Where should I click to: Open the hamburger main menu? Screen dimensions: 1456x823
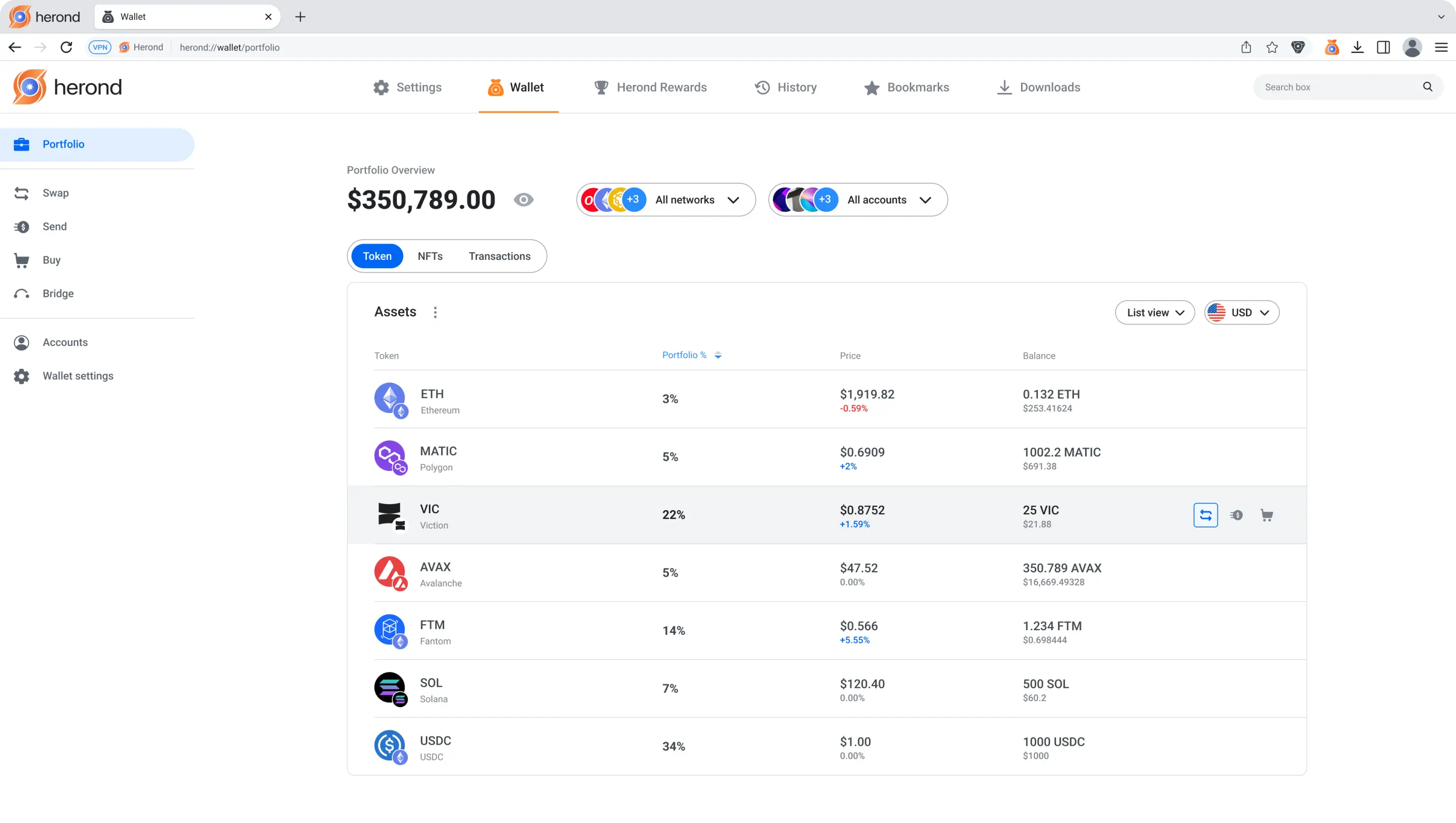click(x=1441, y=47)
